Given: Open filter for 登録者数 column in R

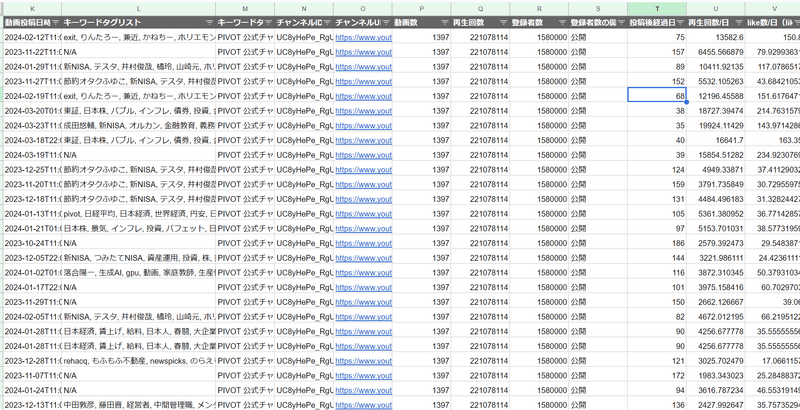Looking at the screenshot, I should (x=562, y=21).
